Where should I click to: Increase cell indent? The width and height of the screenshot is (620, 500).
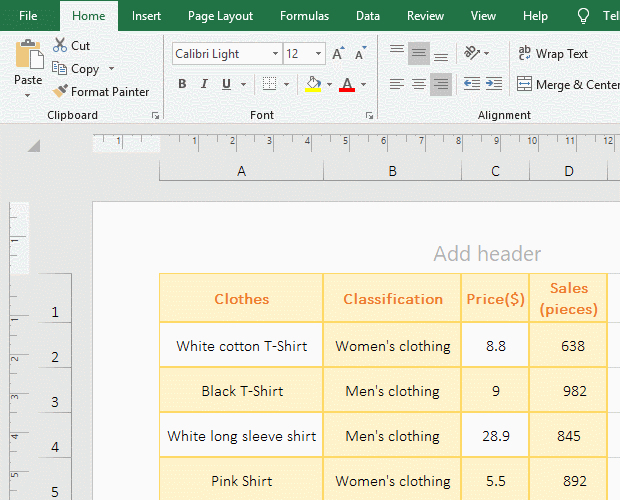[494, 84]
